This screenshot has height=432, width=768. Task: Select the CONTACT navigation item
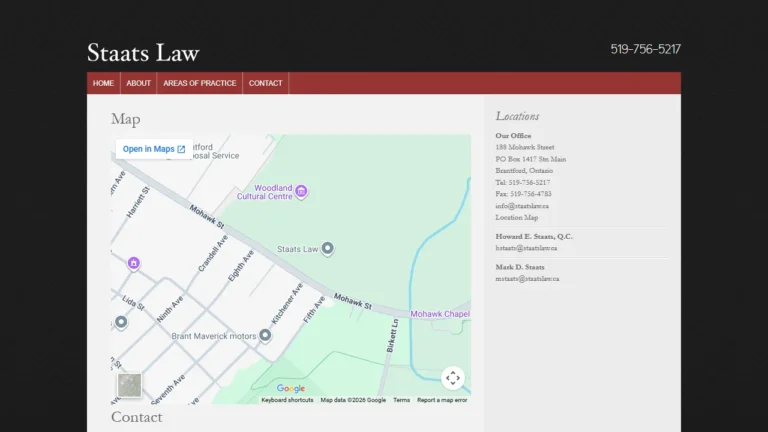pos(265,83)
